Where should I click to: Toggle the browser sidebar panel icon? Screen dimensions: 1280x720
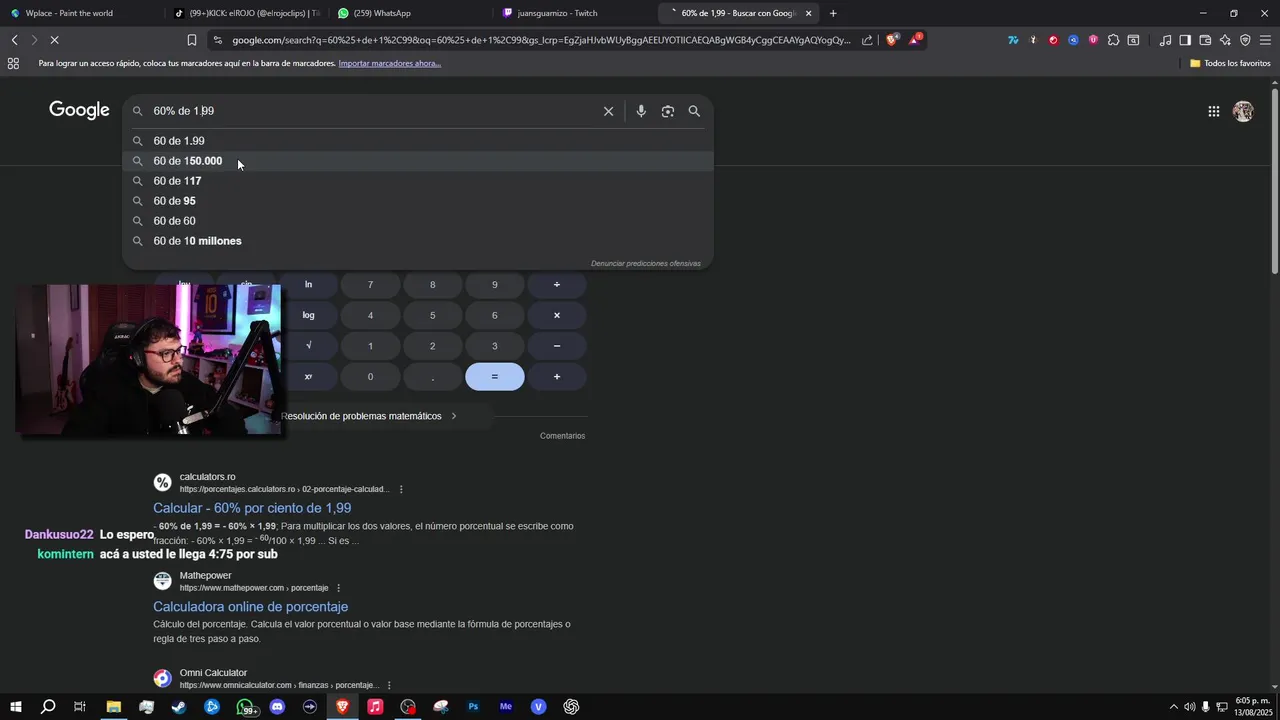(1185, 40)
